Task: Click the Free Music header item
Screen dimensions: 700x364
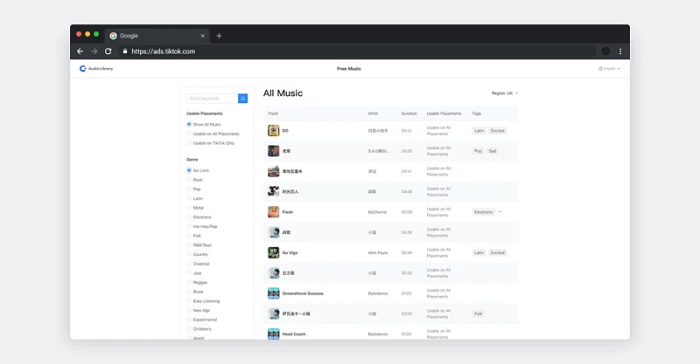Action: pos(349,69)
